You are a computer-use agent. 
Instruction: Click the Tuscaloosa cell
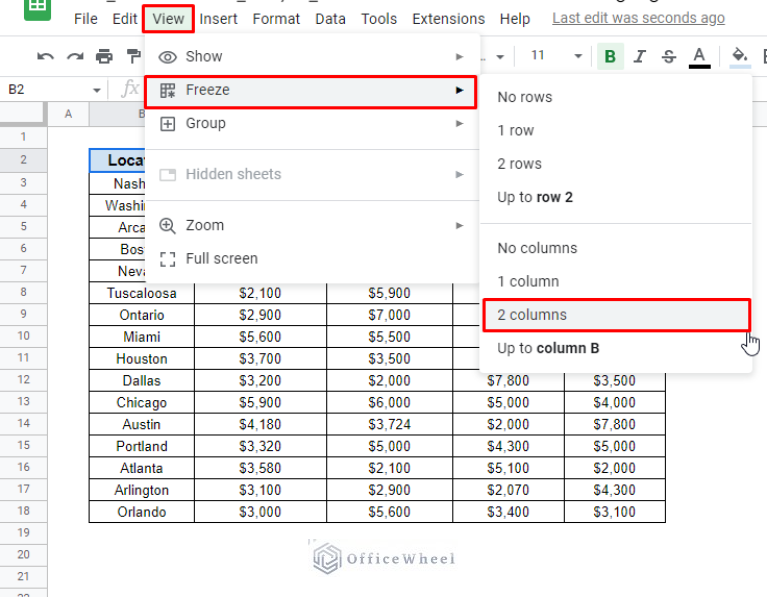point(142,293)
